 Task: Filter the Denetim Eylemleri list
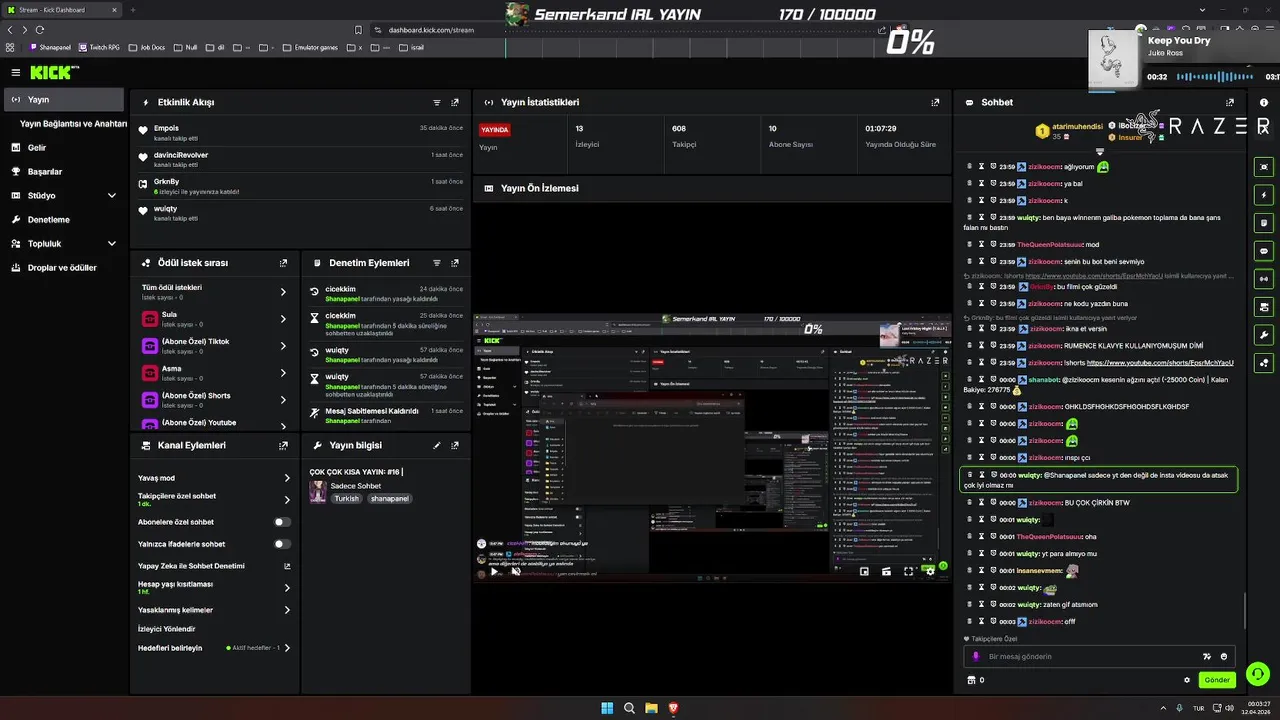click(437, 263)
